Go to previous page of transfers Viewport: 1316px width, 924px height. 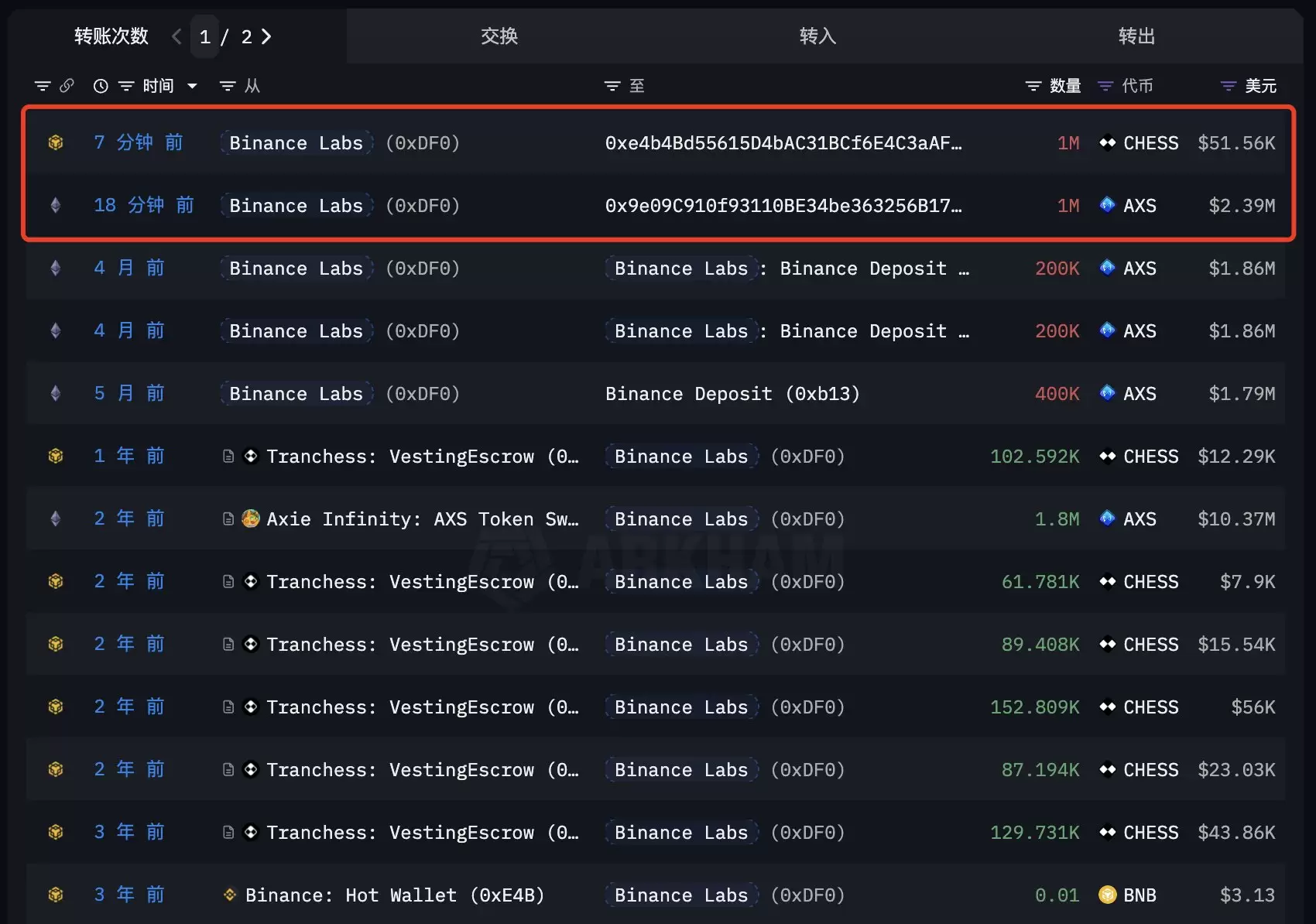tap(176, 36)
